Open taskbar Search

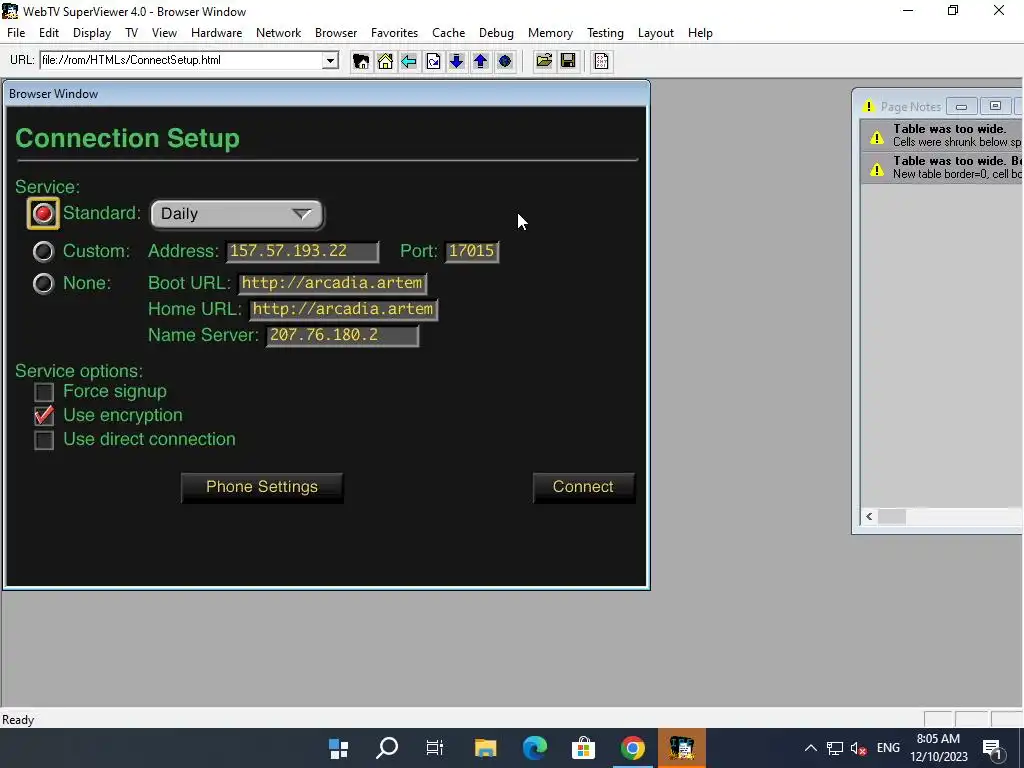[387, 748]
